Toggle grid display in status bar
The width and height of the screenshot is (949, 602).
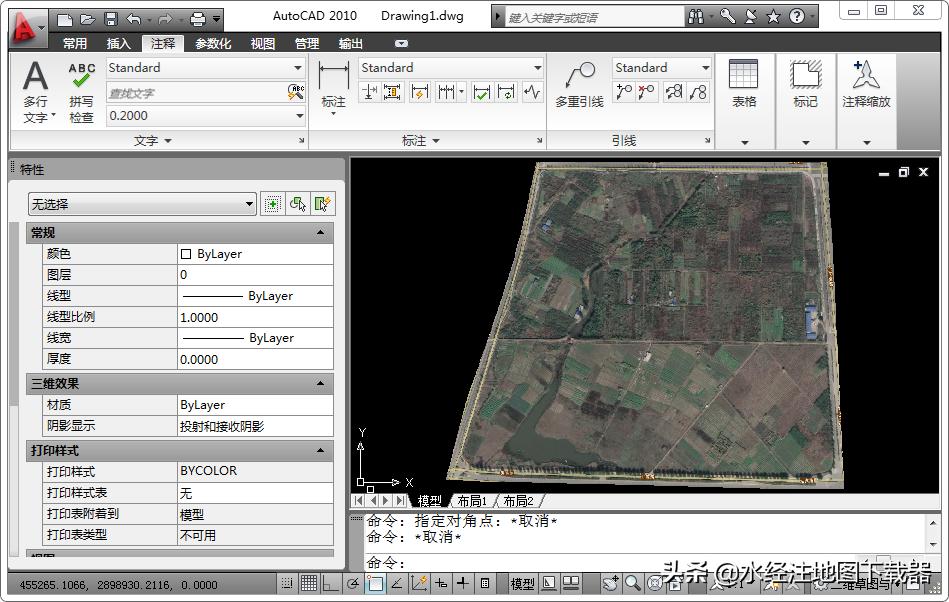point(309,583)
